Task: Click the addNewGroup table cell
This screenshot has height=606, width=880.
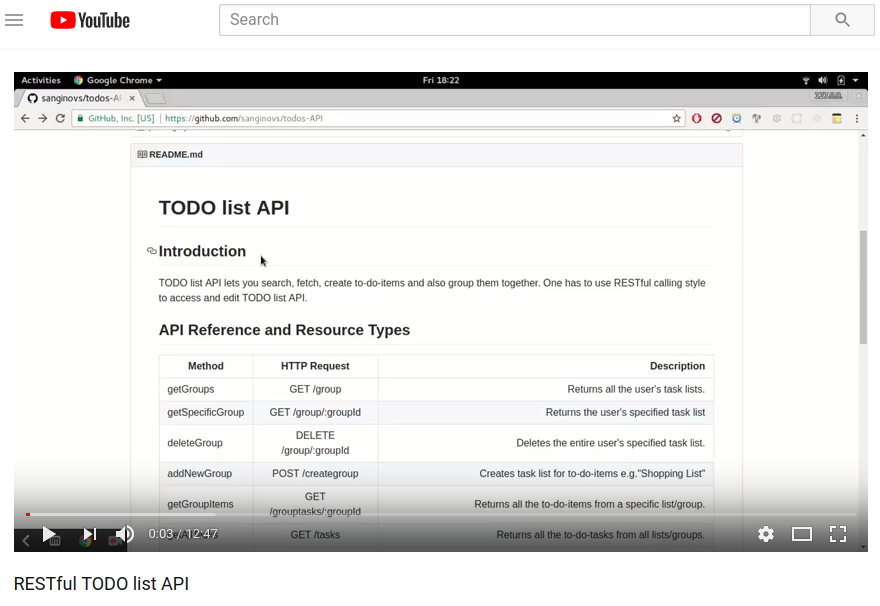Action: [207, 474]
